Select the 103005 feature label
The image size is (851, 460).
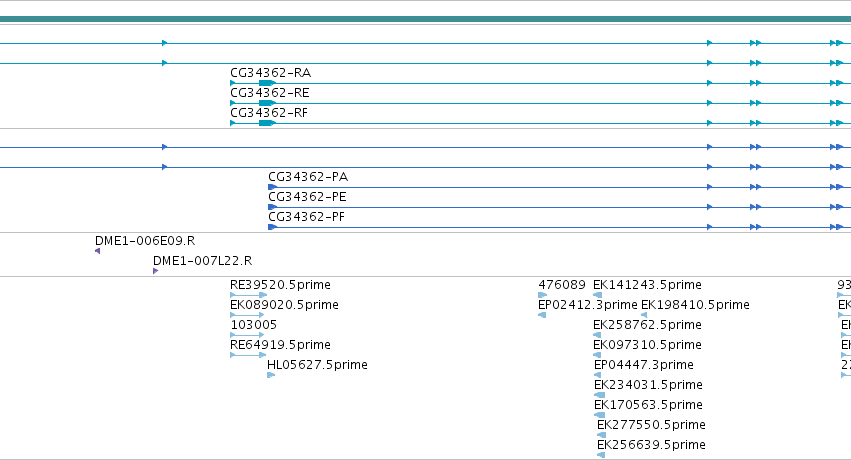[253, 325]
